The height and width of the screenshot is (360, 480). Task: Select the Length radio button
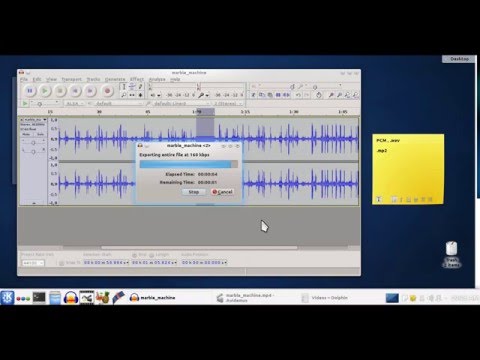pyautogui.click(x=152, y=255)
